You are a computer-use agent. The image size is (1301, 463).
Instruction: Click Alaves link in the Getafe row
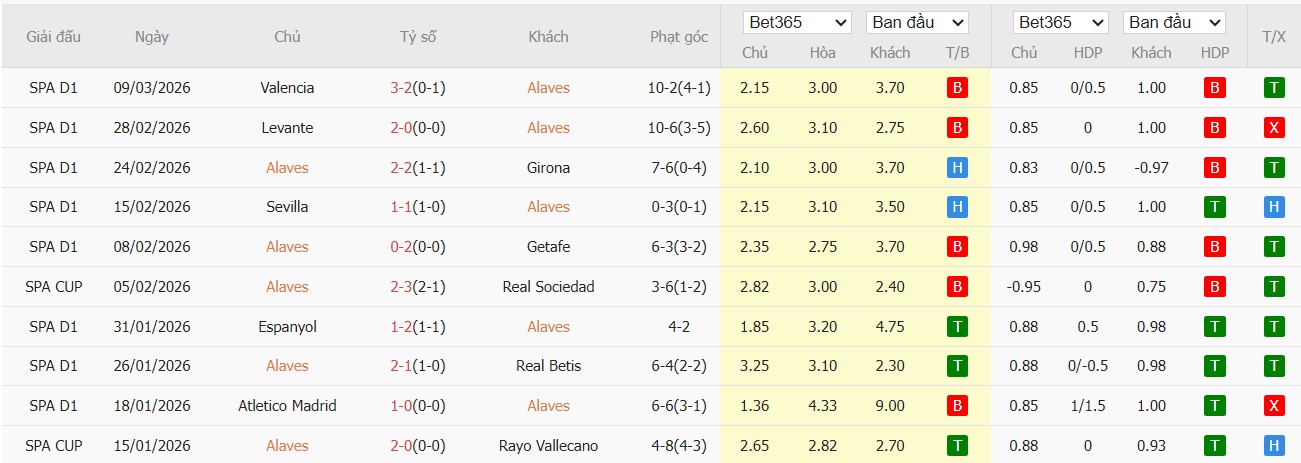(287, 247)
